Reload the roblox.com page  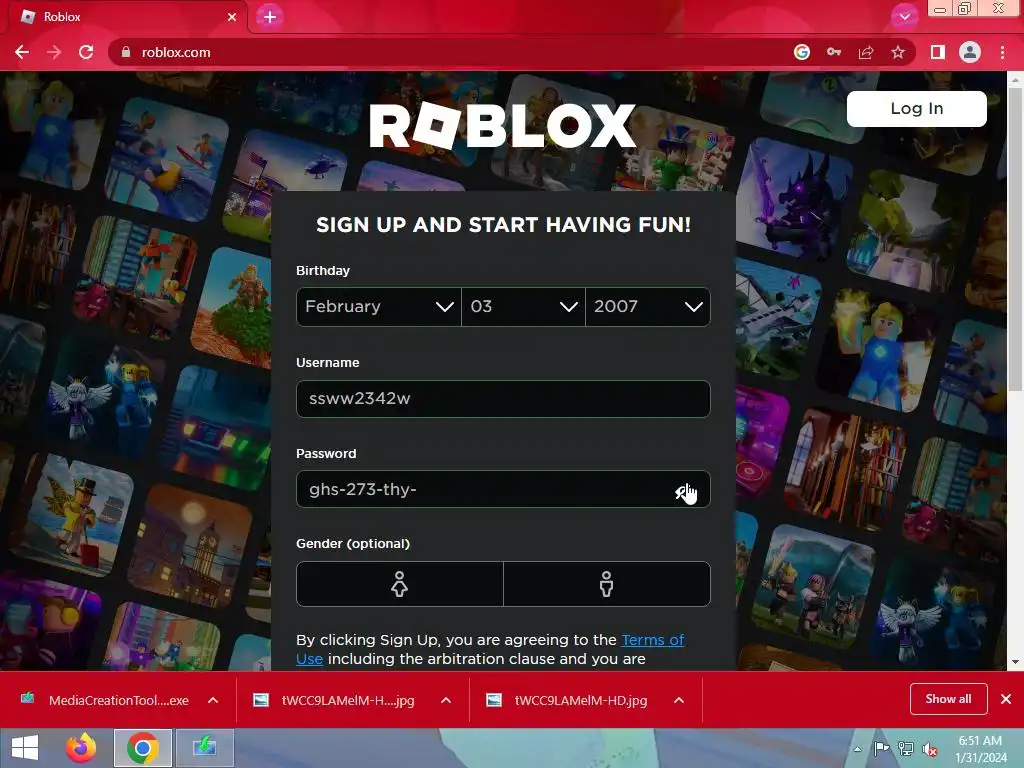coord(86,52)
